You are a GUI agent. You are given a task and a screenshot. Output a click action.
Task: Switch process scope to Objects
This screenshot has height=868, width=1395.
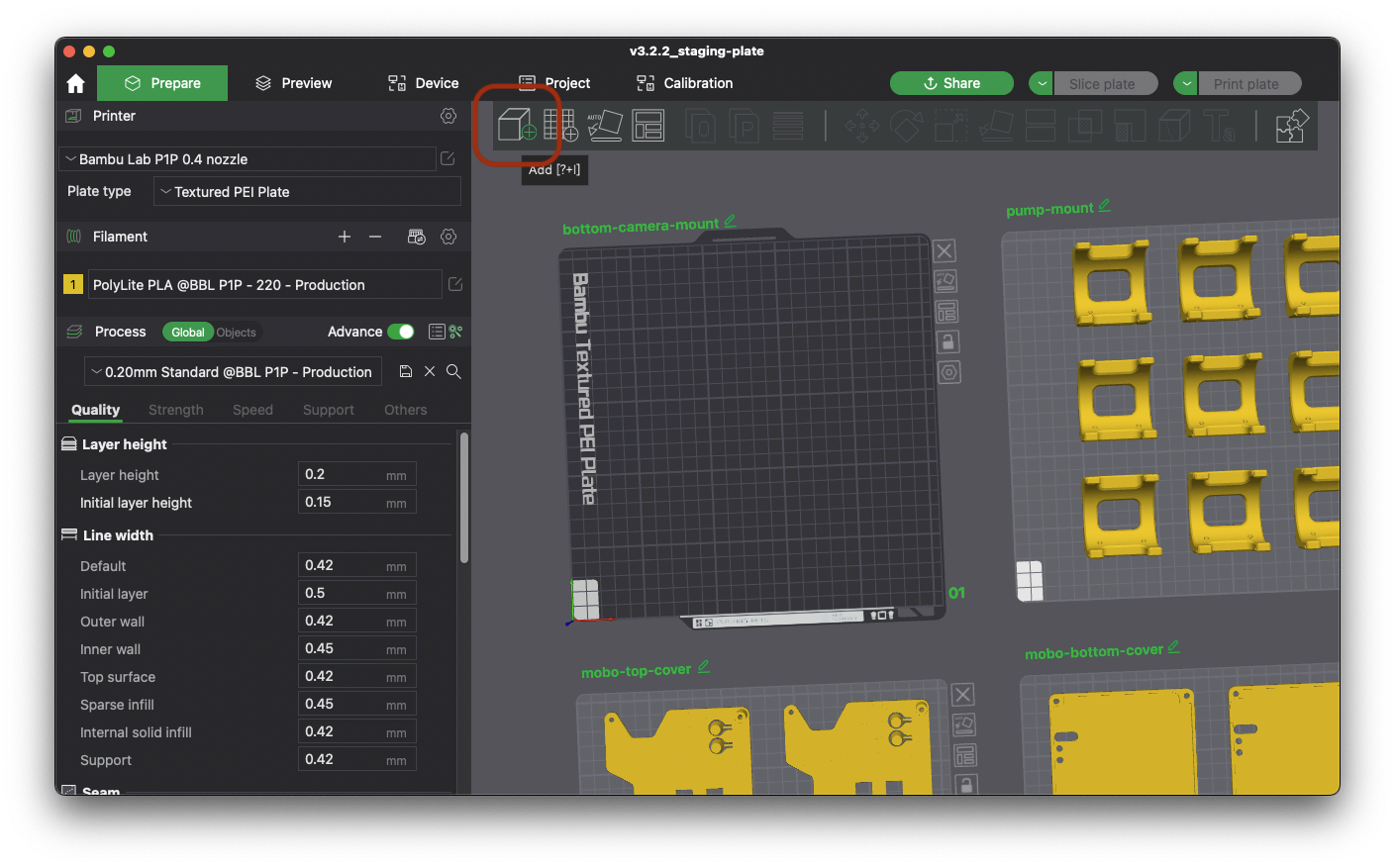[237, 333]
